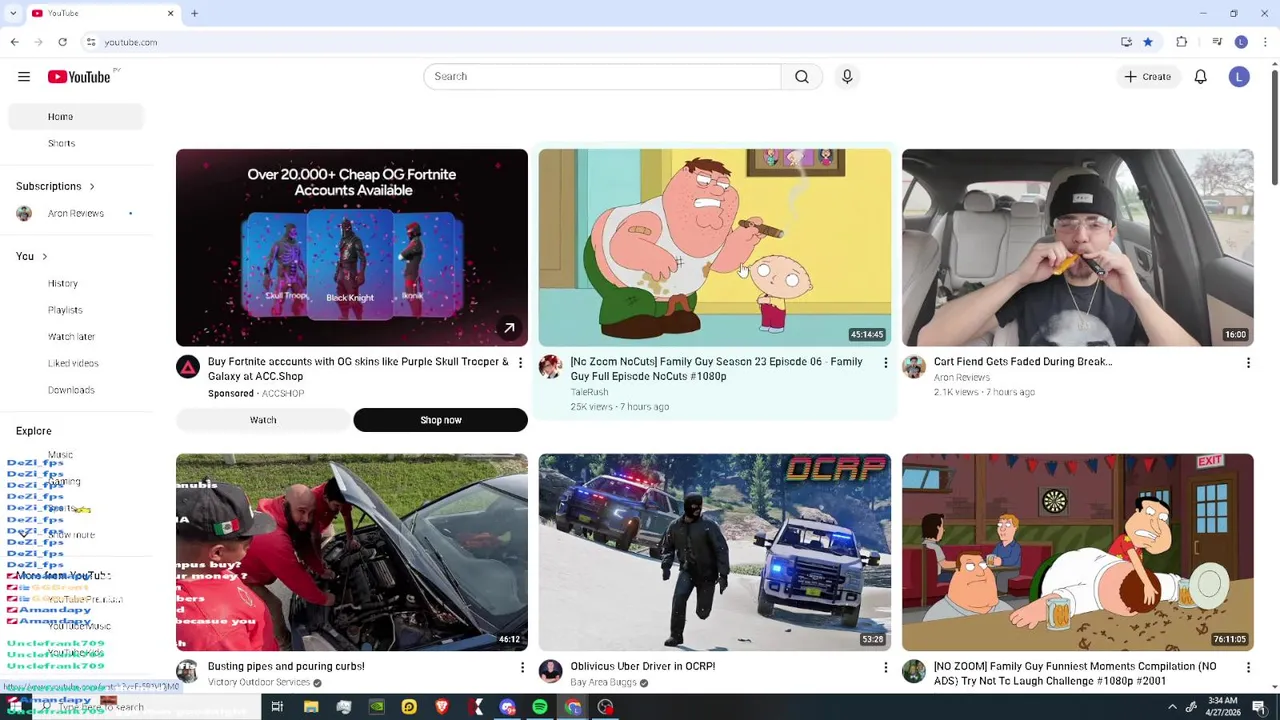Click the TaleRush channel name
The height and width of the screenshot is (720, 1280).
(x=589, y=392)
